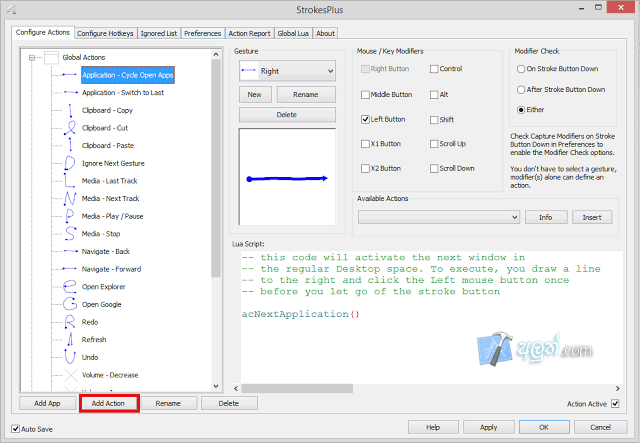Select On Stroke Button Down option
This screenshot has width=640, height=443.
pos(521,69)
